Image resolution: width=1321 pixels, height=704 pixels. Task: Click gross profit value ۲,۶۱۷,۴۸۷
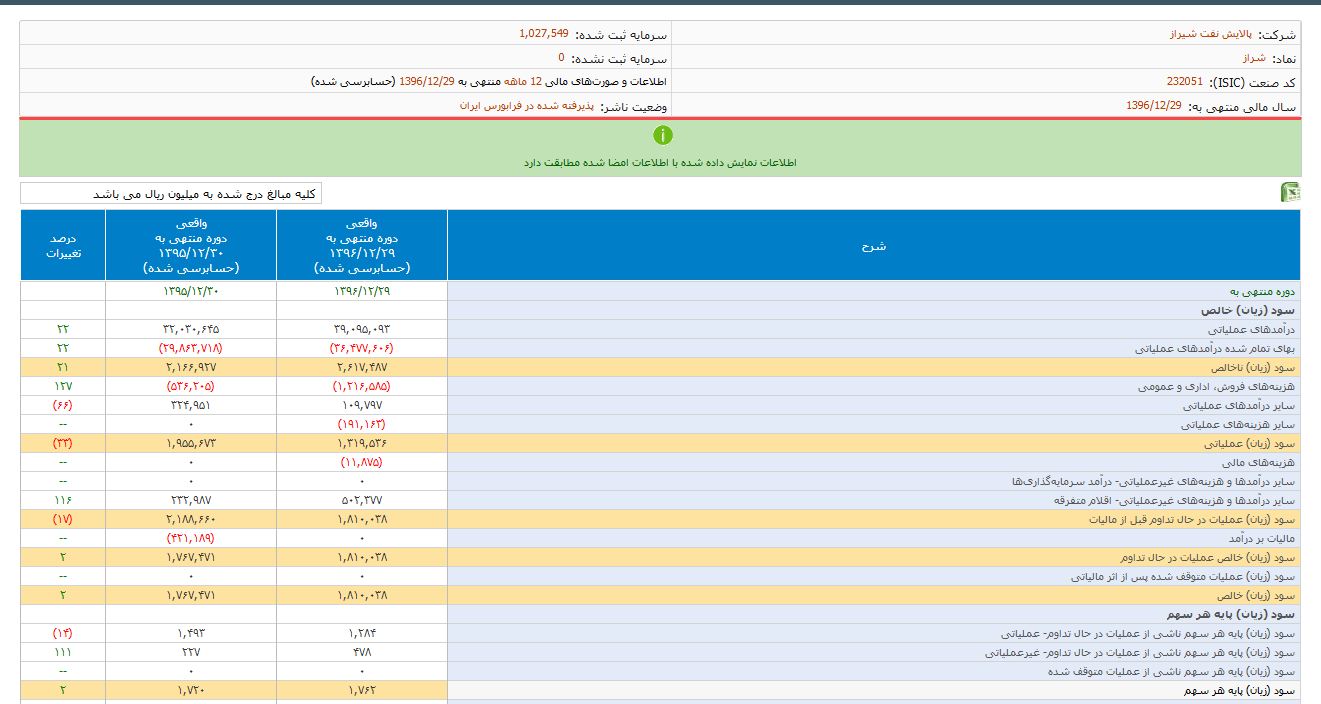pyautogui.click(x=362, y=367)
